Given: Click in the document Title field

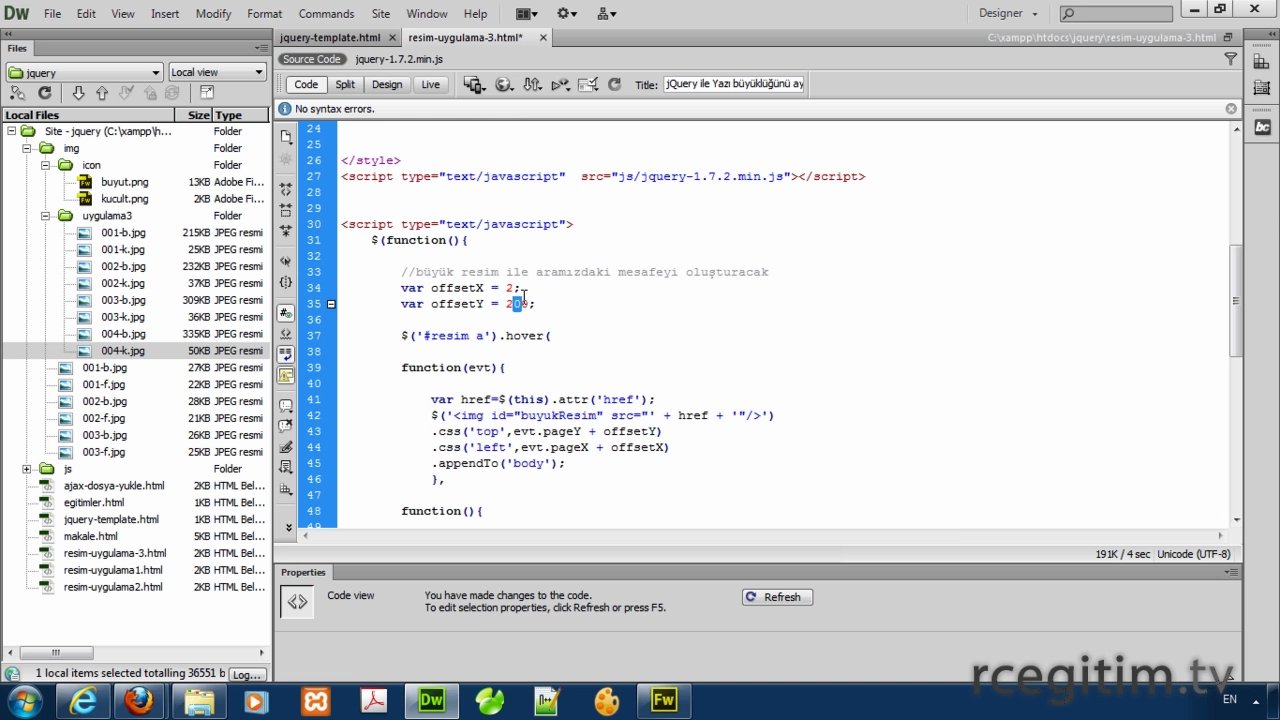Looking at the screenshot, I should [x=734, y=84].
